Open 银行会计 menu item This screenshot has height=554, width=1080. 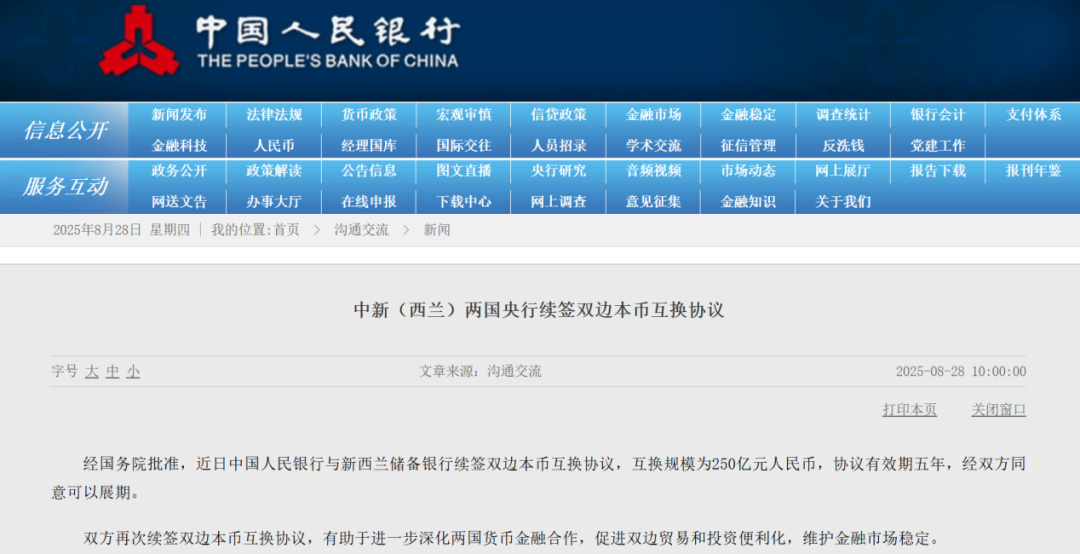938,115
